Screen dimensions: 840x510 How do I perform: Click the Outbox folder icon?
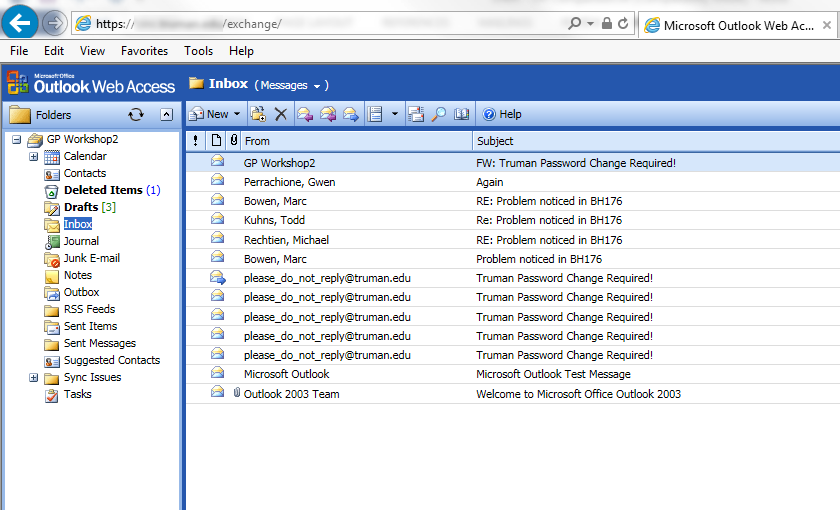pos(52,293)
